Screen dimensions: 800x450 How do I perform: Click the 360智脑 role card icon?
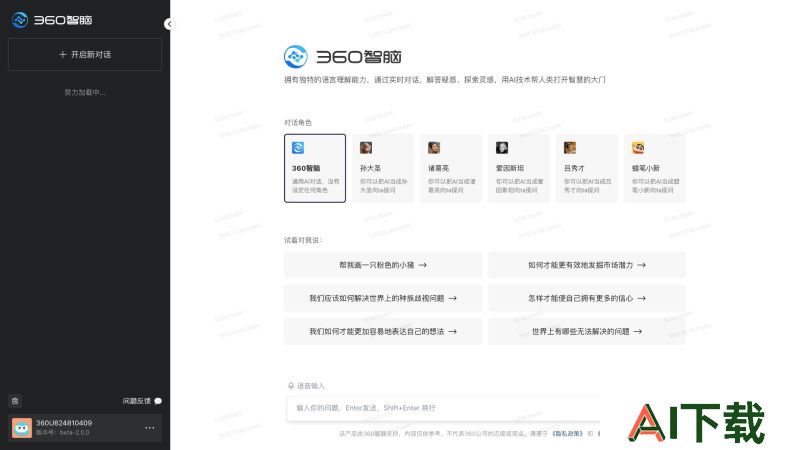tap(298, 148)
